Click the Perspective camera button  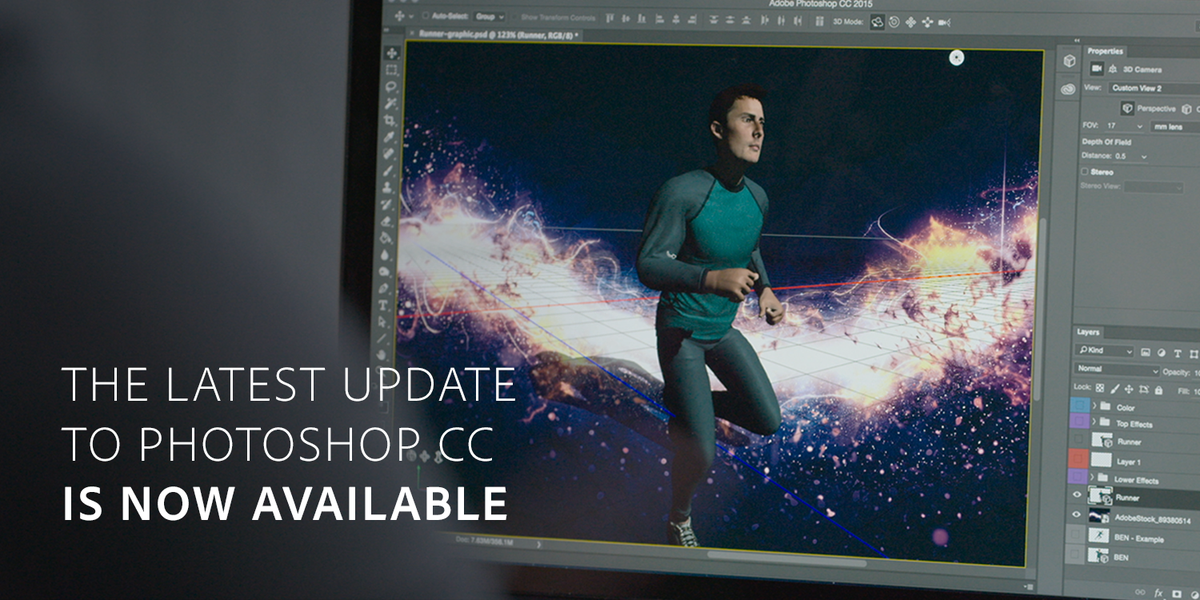point(1127,108)
